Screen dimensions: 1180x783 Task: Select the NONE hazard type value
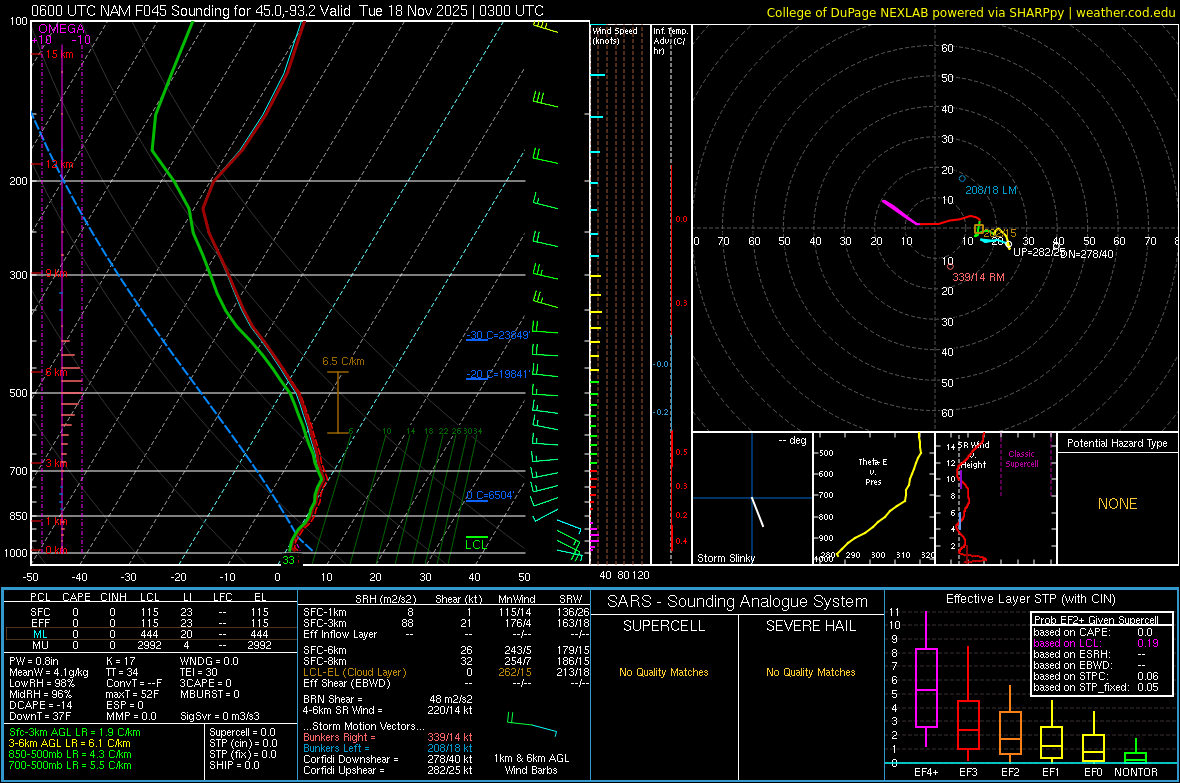tap(1117, 504)
